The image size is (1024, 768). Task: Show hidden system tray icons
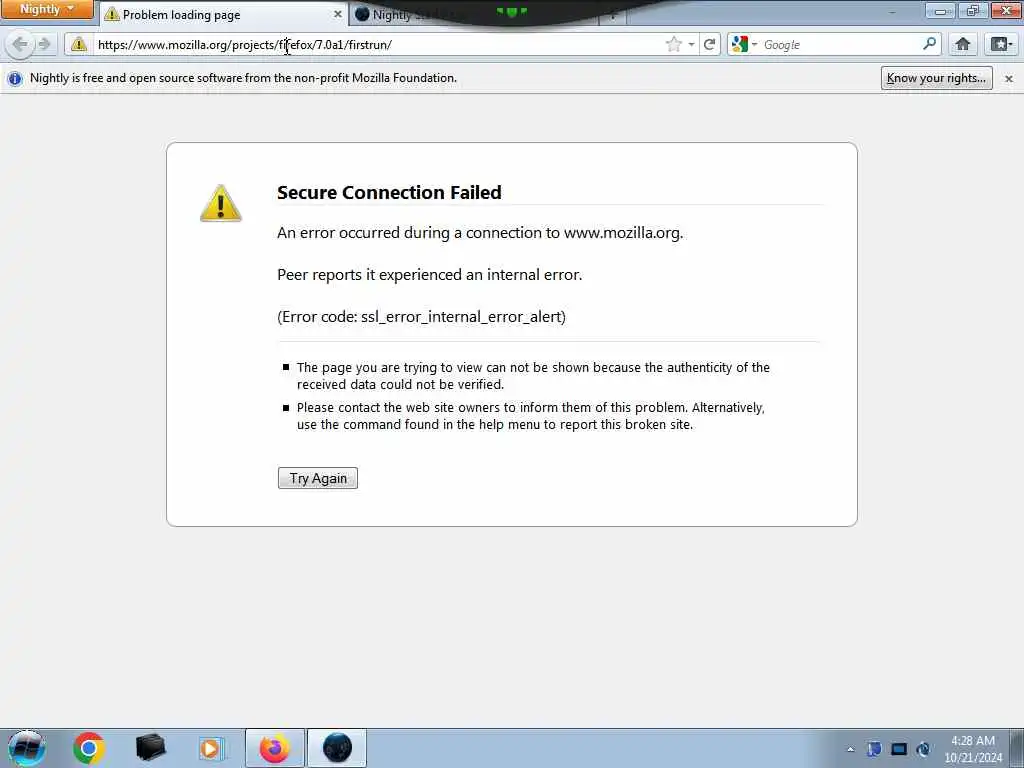[850, 750]
